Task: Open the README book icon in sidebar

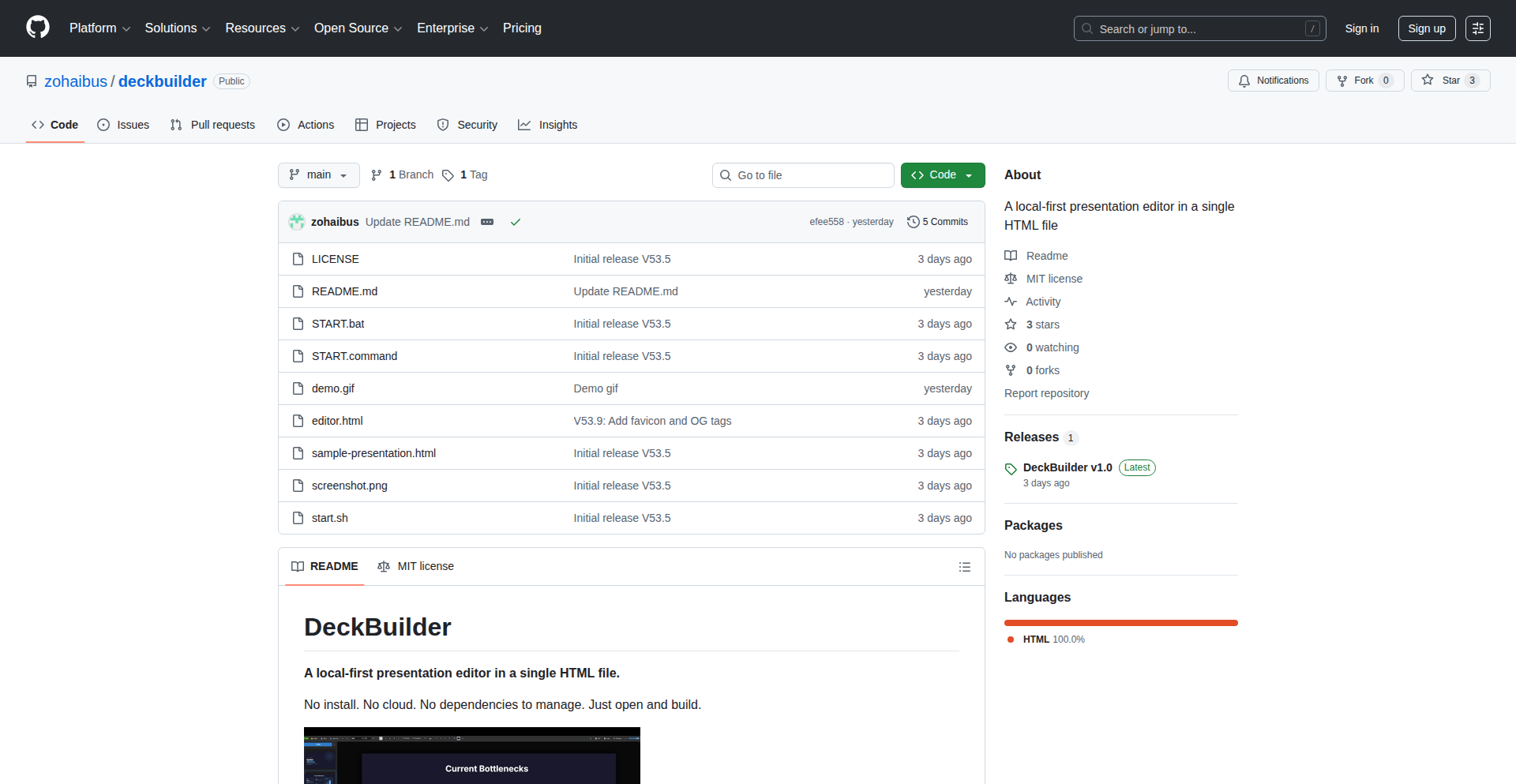Action: coord(1011,255)
